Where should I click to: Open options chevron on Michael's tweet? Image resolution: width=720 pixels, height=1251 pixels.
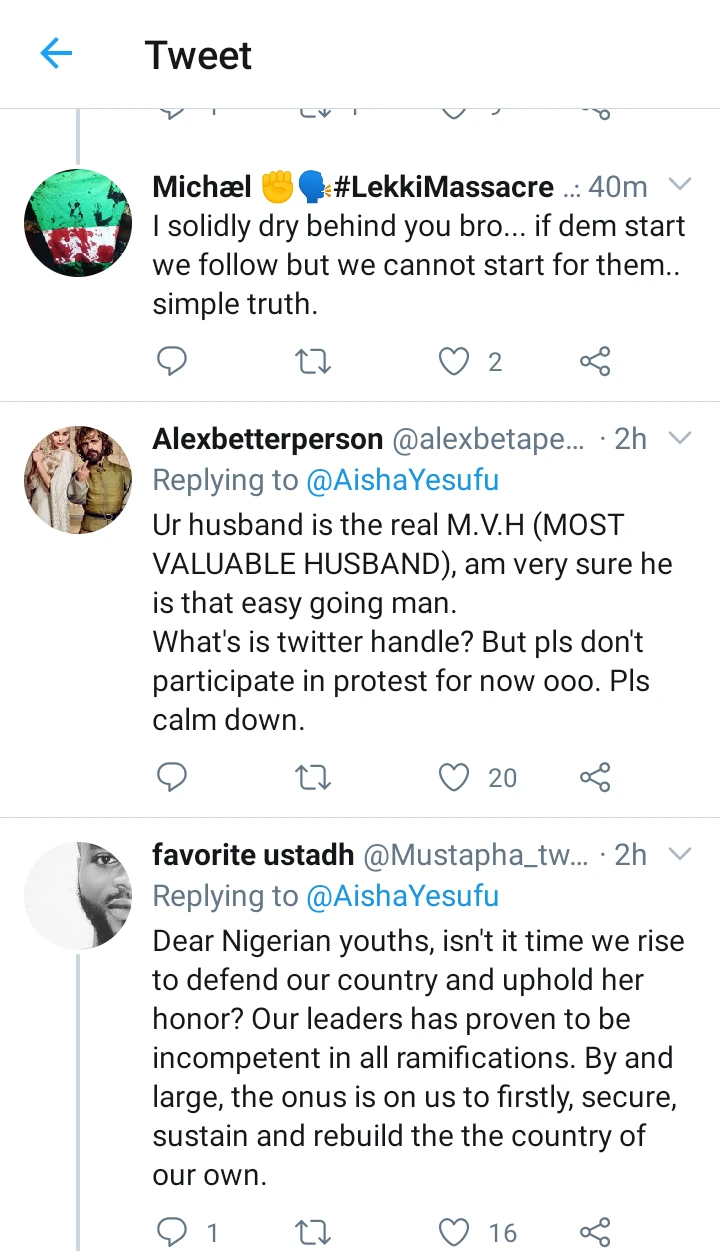[679, 185]
